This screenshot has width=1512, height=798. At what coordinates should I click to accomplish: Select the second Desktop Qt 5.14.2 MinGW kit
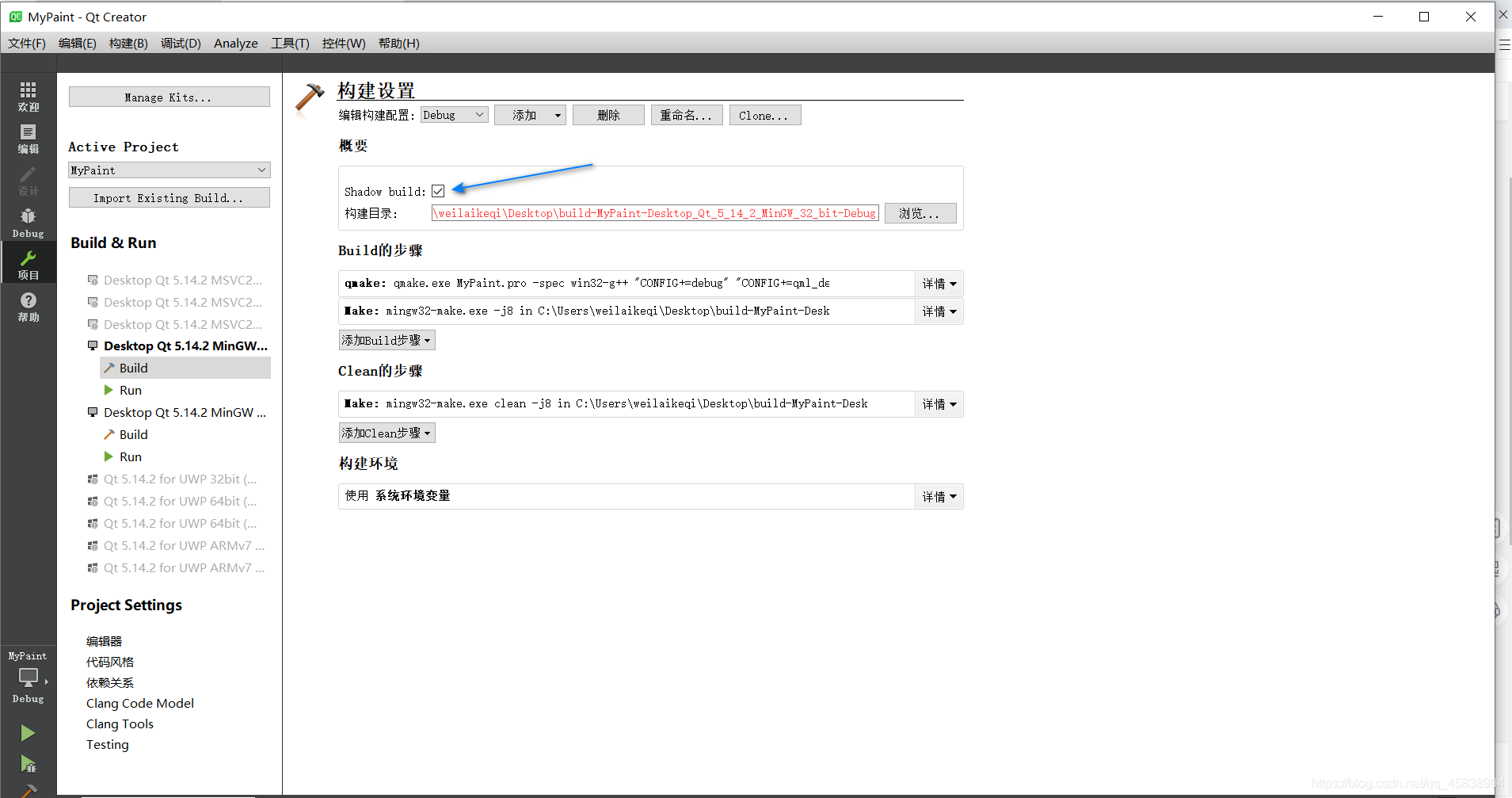click(185, 412)
